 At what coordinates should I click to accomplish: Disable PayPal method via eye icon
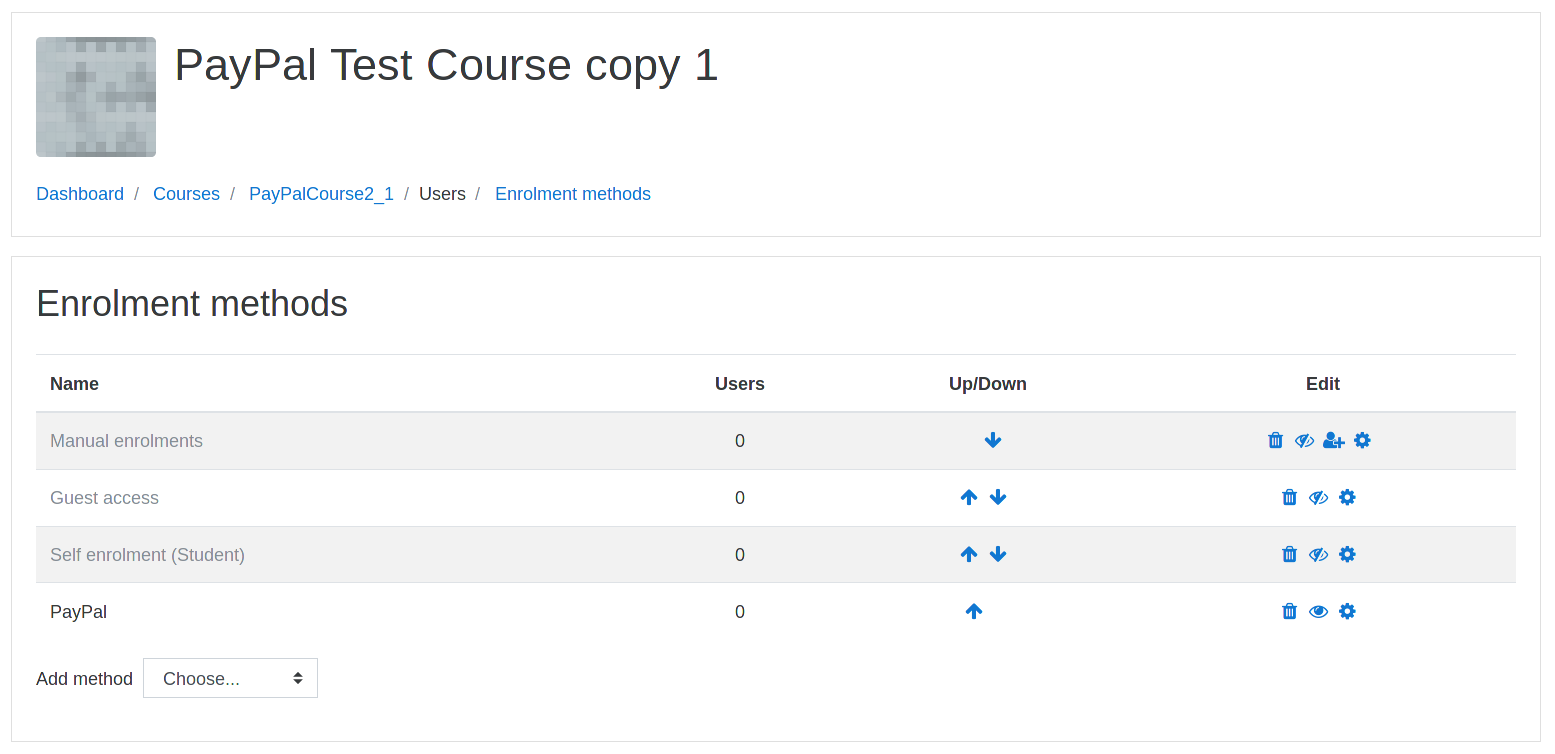pos(1318,611)
